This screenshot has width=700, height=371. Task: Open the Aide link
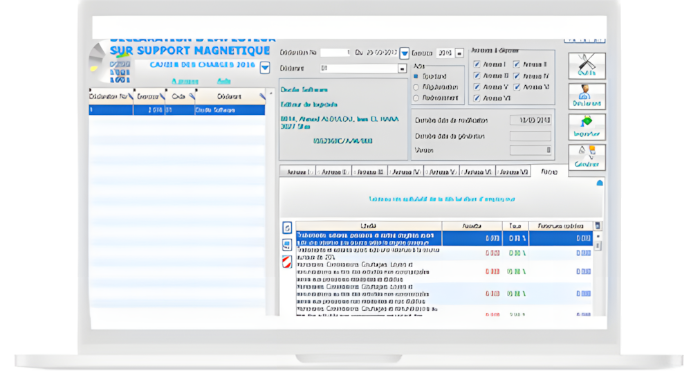224,81
